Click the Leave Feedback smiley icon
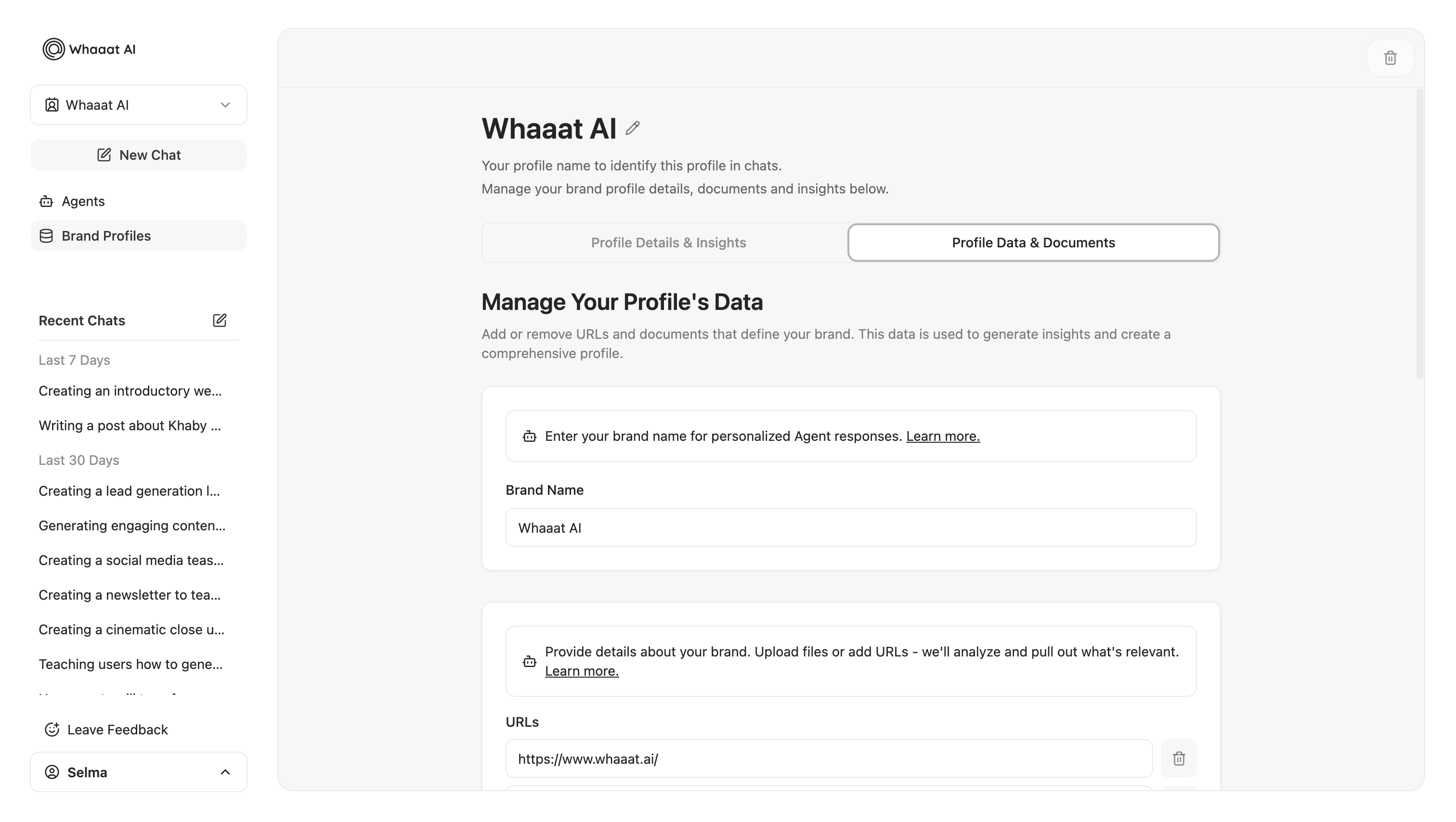This screenshot has height=822, width=1456. (x=52, y=729)
